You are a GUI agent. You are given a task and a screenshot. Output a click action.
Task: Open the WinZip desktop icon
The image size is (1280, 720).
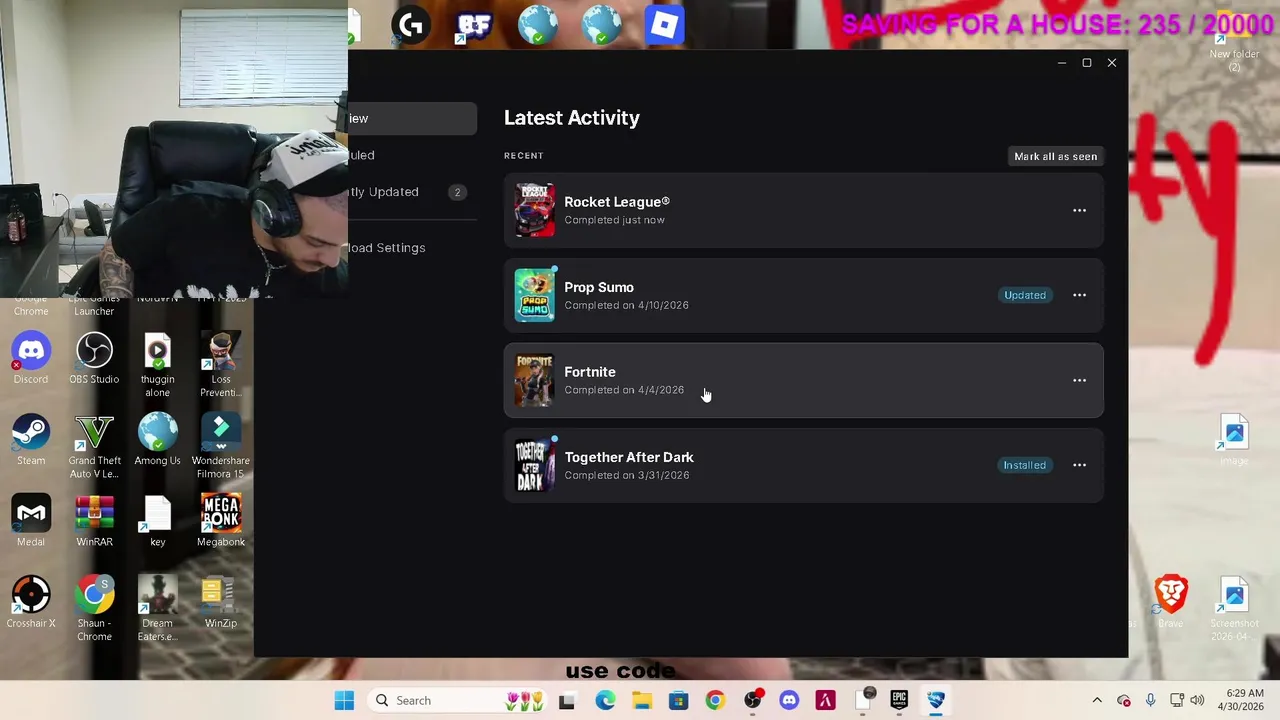click(221, 603)
